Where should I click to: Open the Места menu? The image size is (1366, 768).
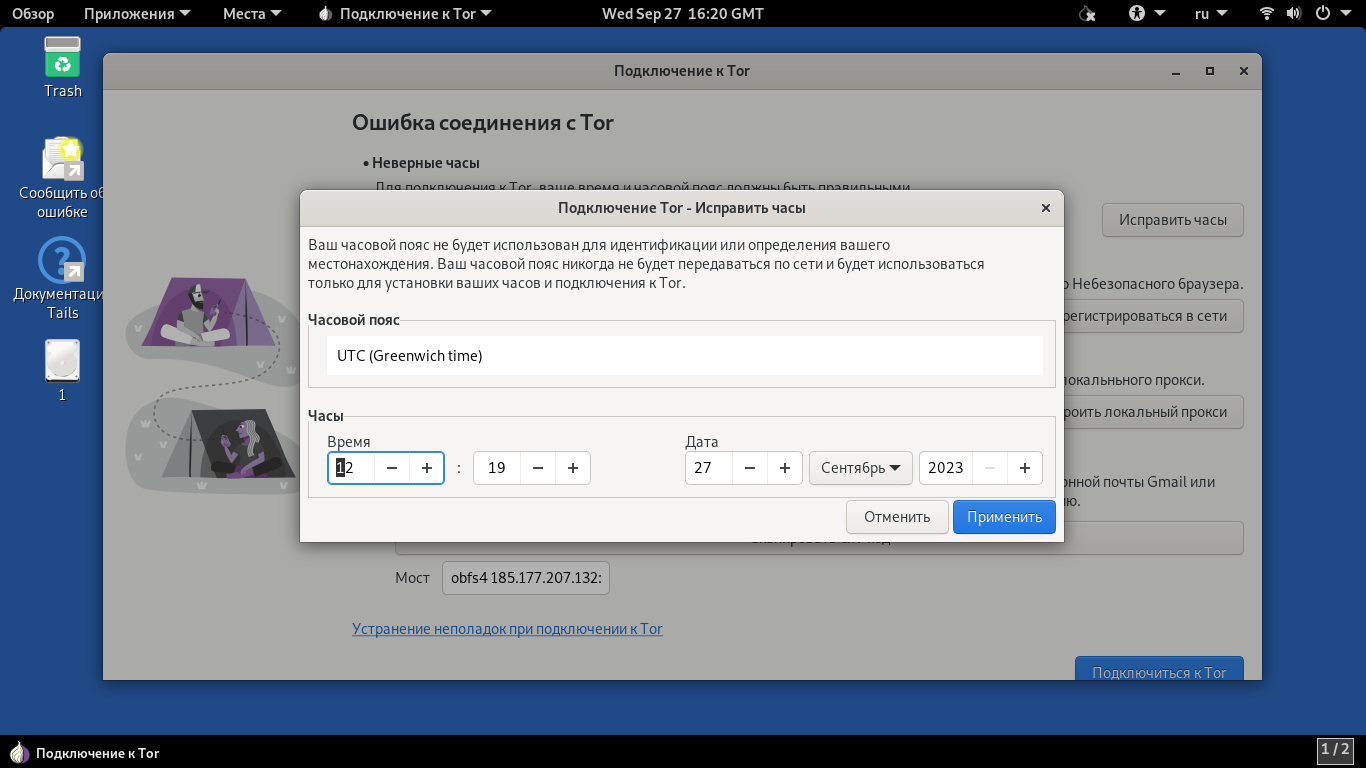click(x=251, y=14)
